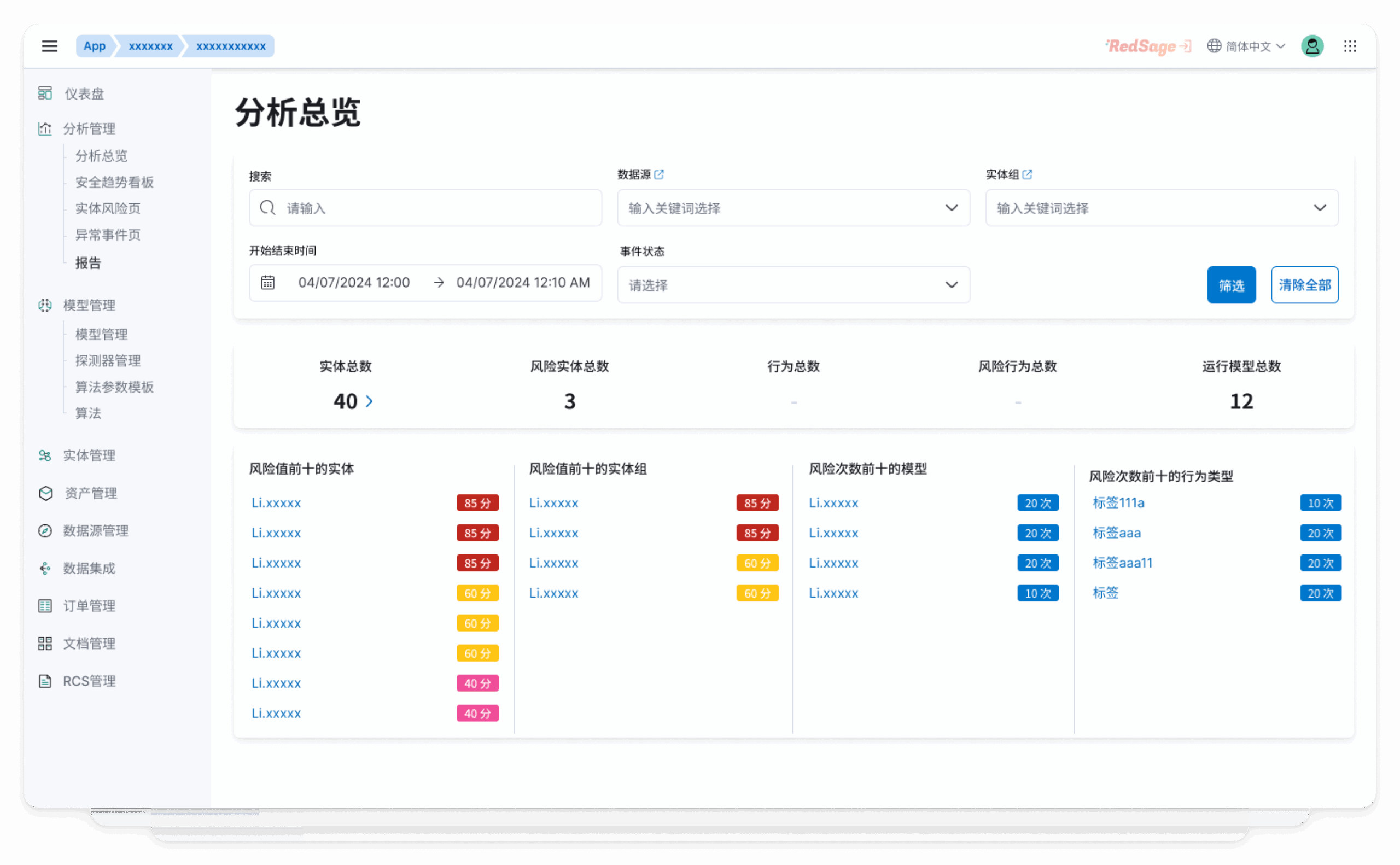The height and width of the screenshot is (865, 1400).
Task: Open the user avatar profile
Action: coord(1312,46)
